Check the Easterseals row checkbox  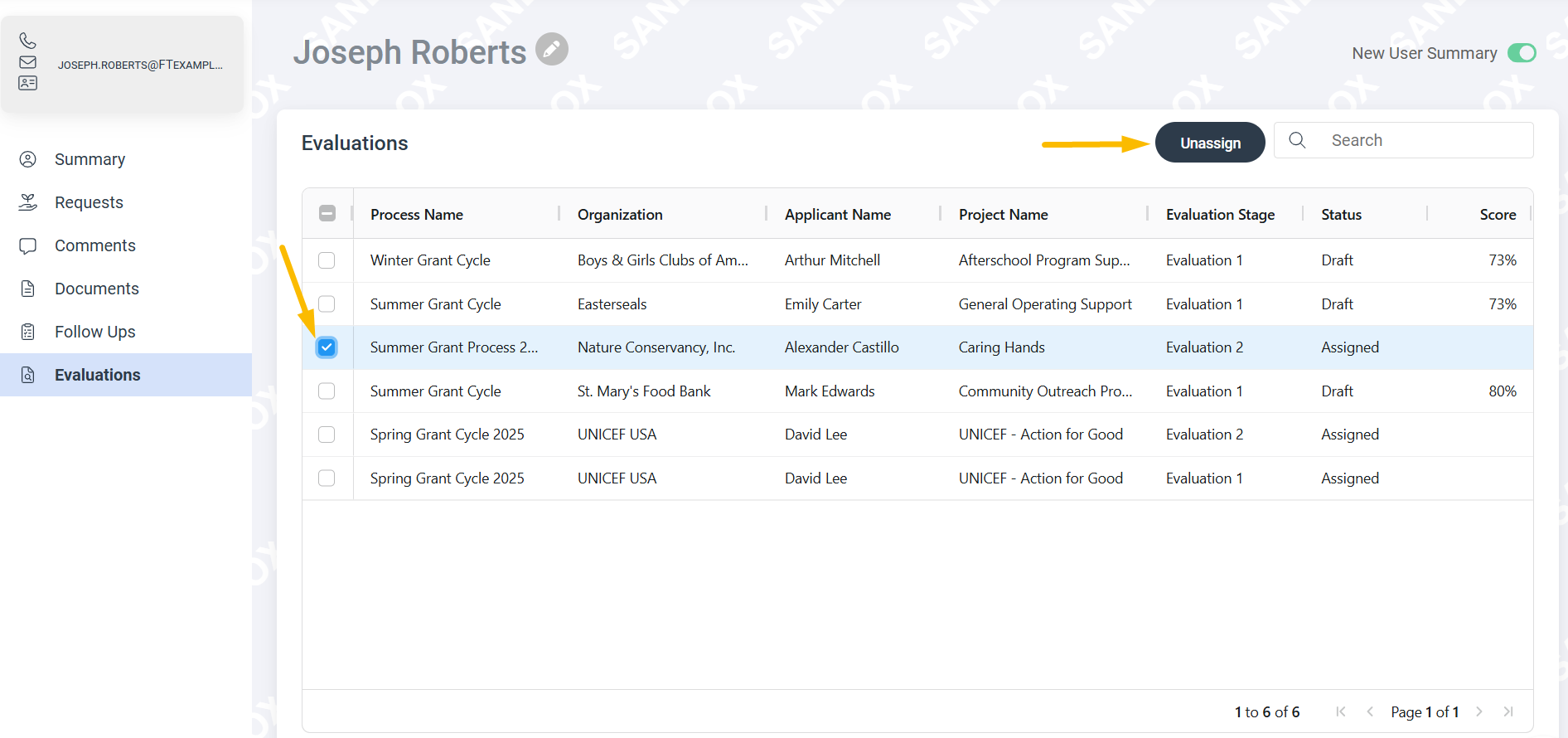coord(327,303)
